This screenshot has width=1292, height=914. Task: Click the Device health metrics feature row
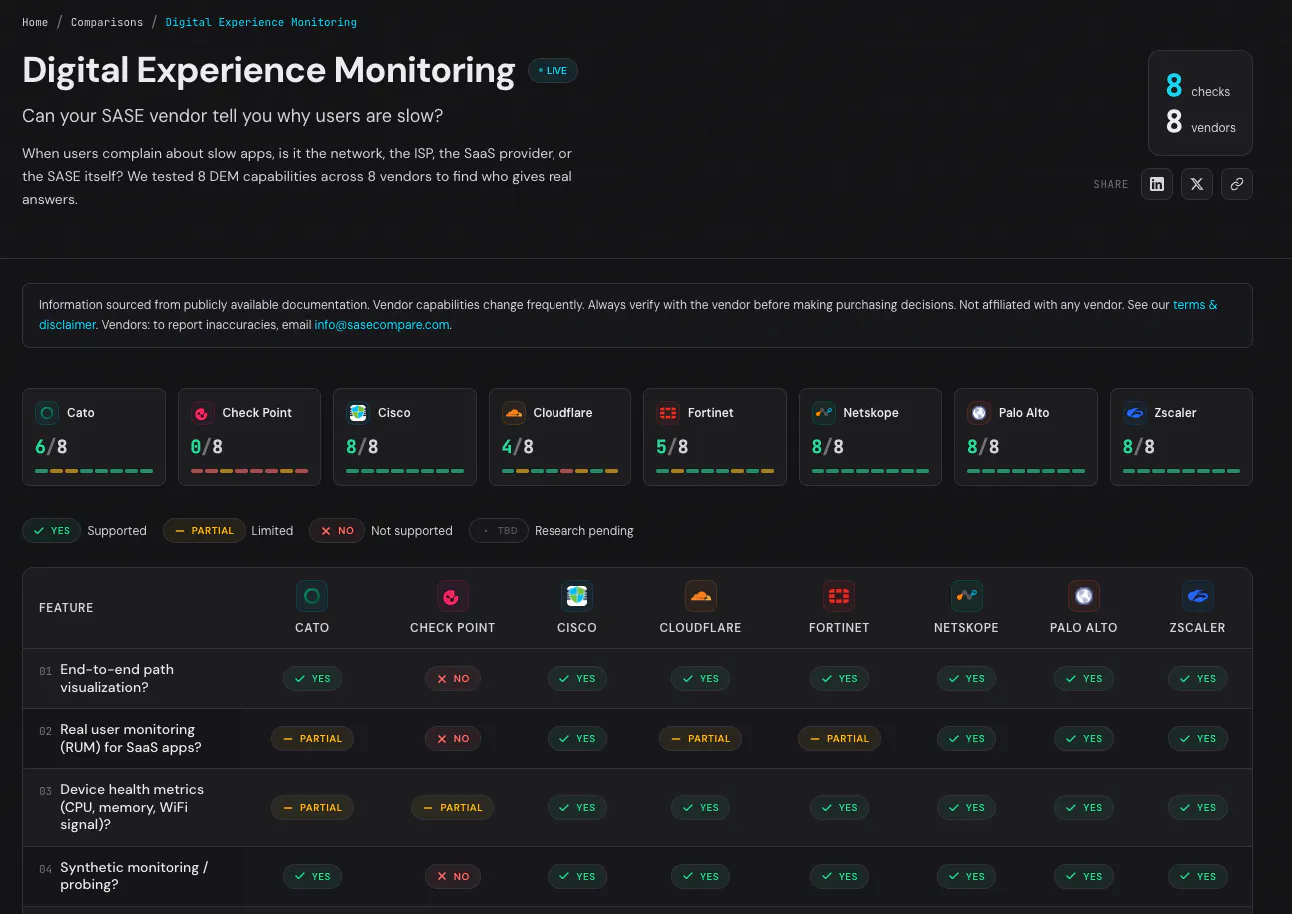[637, 807]
